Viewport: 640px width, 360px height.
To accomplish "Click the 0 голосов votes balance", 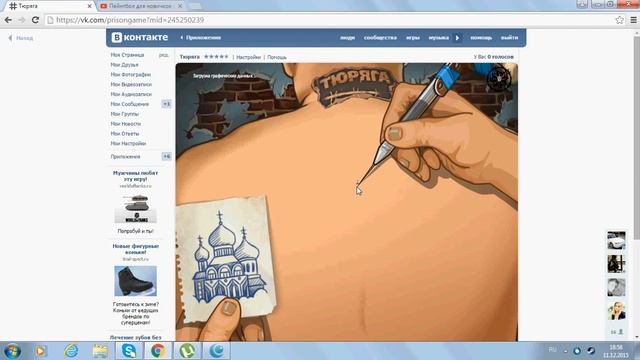I will pos(500,57).
